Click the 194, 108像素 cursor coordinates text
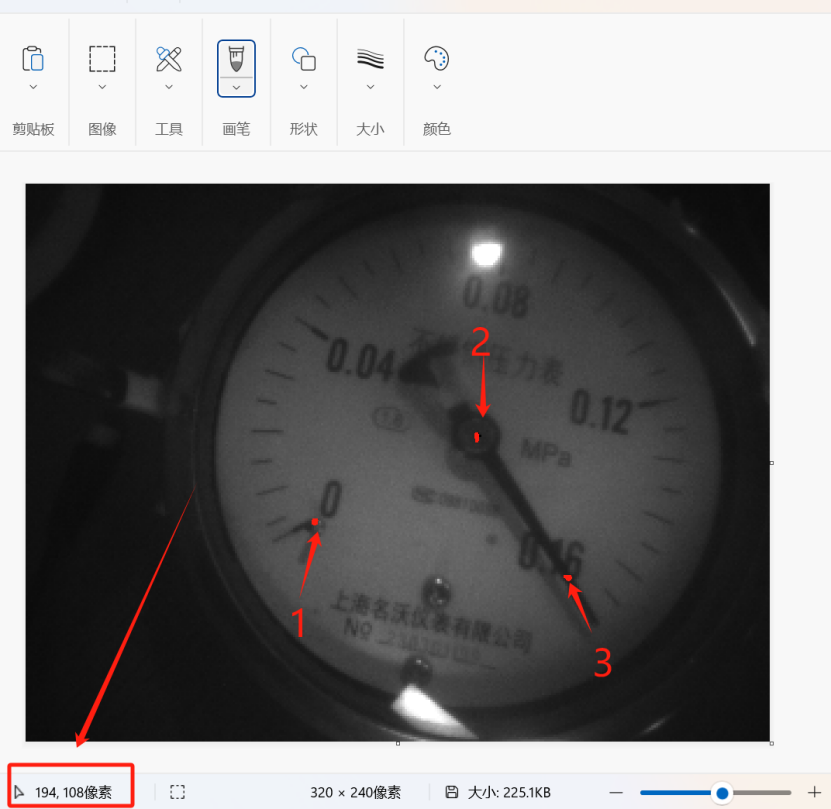Image resolution: width=831 pixels, height=809 pixels. [73, 793]
